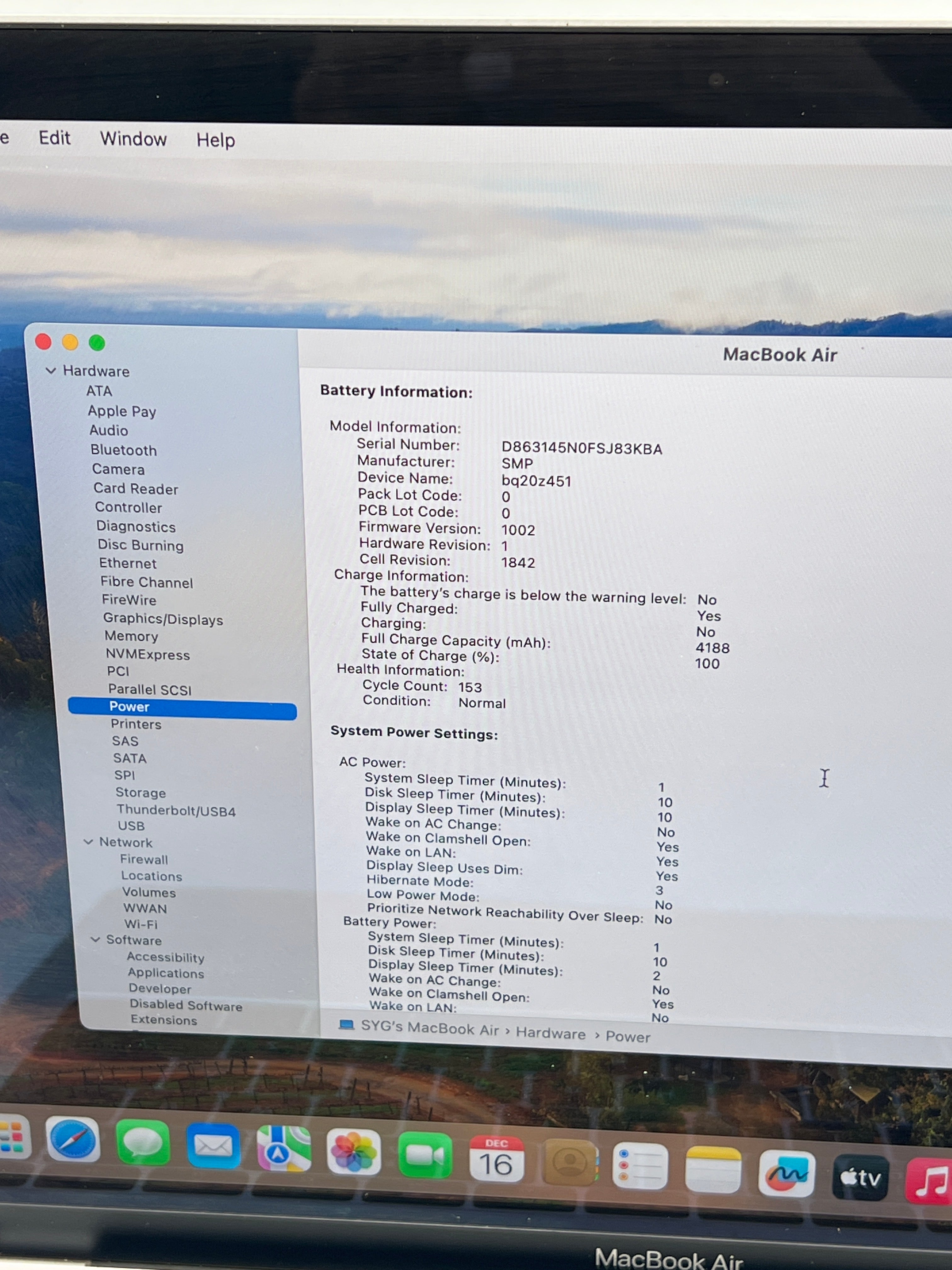Launch Mail from the Dock
952x1270 pixels.
point(213,1146)
